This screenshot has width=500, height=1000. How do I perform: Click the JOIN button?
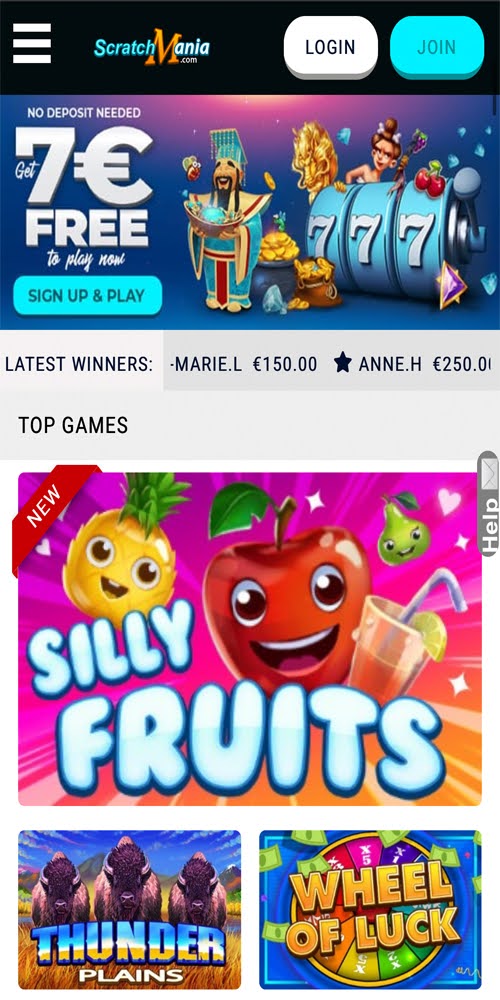437,47
